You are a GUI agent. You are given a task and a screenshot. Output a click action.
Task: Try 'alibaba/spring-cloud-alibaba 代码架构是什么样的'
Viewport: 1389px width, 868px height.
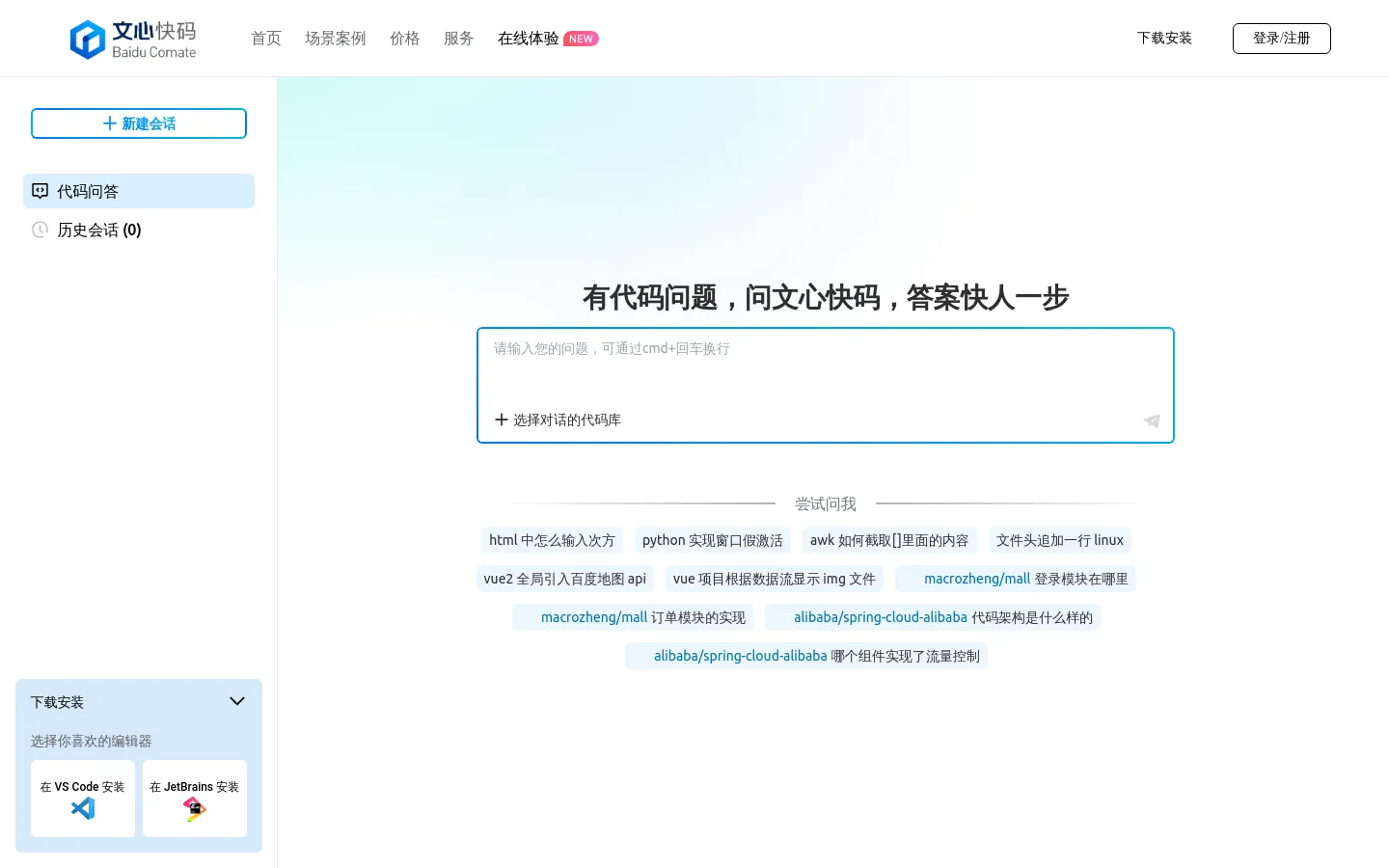tap(933, 617)
